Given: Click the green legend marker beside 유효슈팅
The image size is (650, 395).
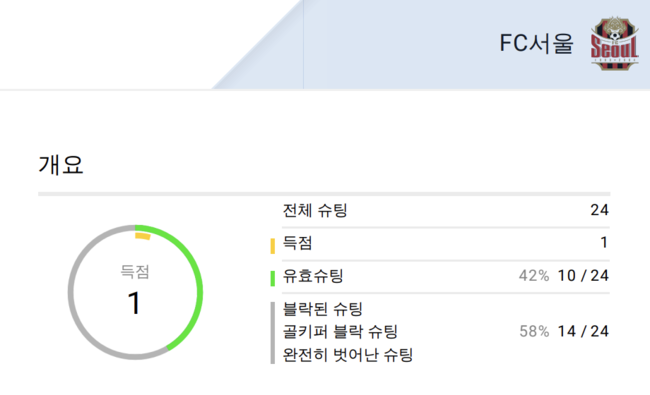Looking at the screenshot, I should click(272, 278).
